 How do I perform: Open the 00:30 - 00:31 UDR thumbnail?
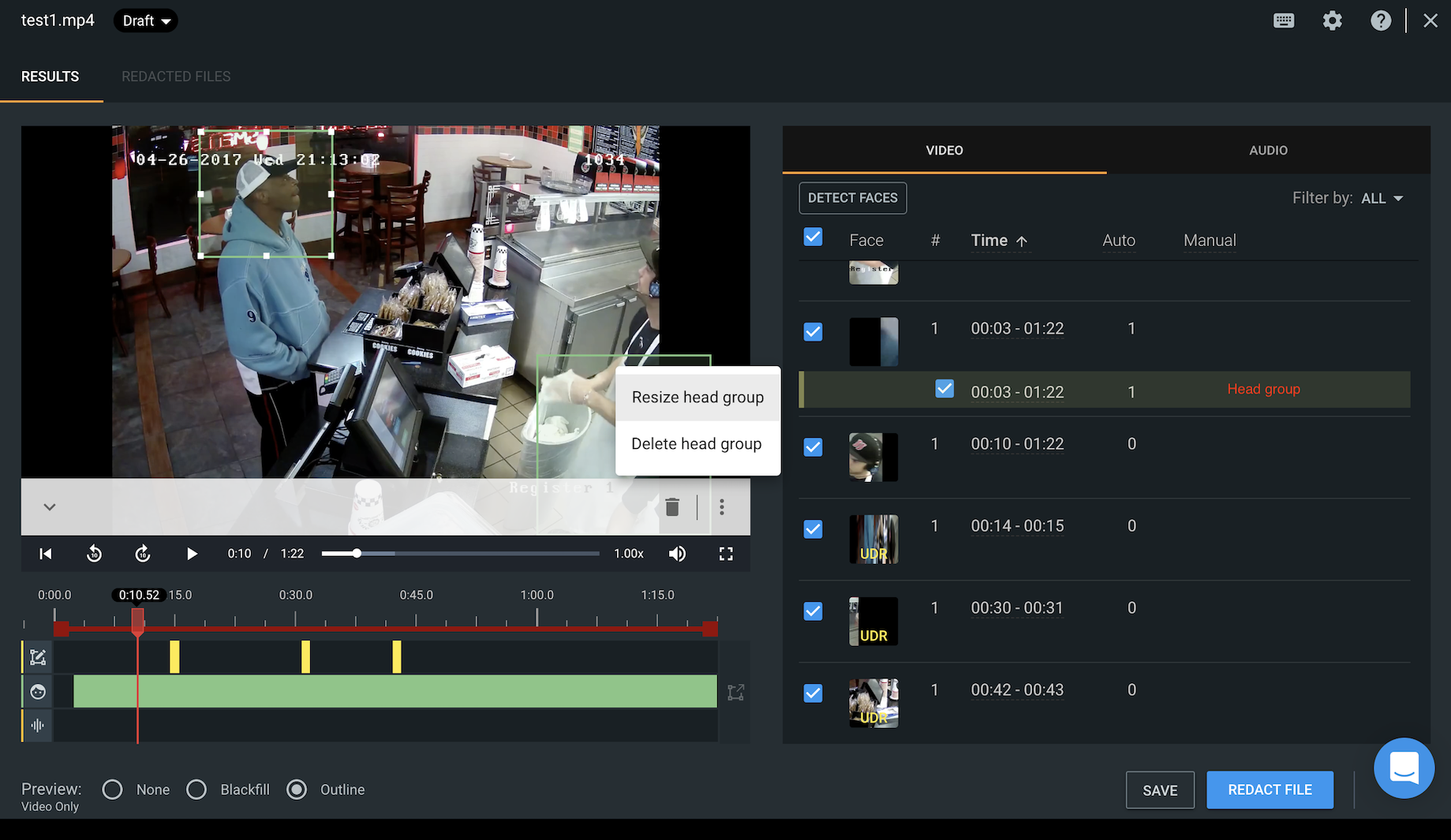pos(873,622)
